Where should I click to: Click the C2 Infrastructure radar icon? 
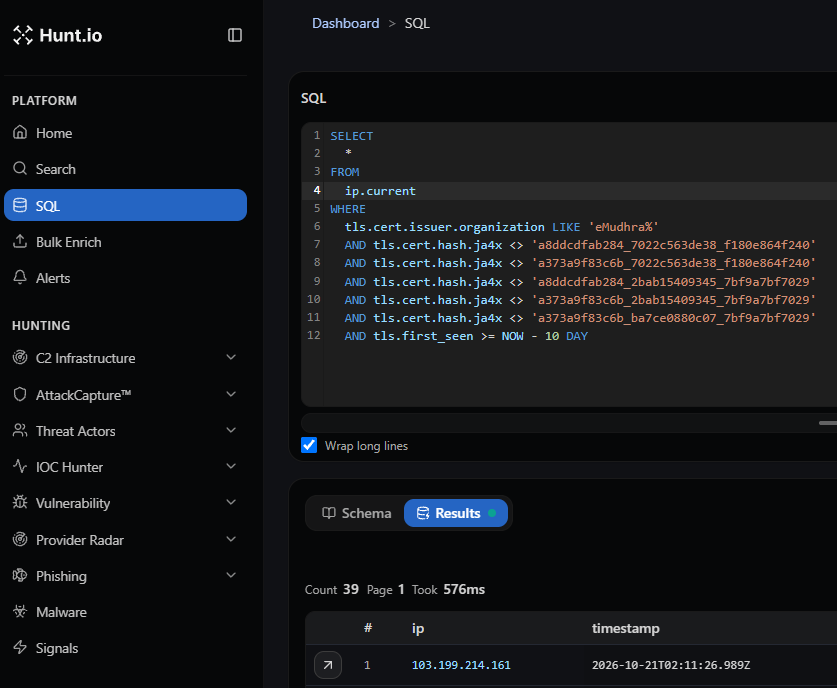(x=20, y=358)
